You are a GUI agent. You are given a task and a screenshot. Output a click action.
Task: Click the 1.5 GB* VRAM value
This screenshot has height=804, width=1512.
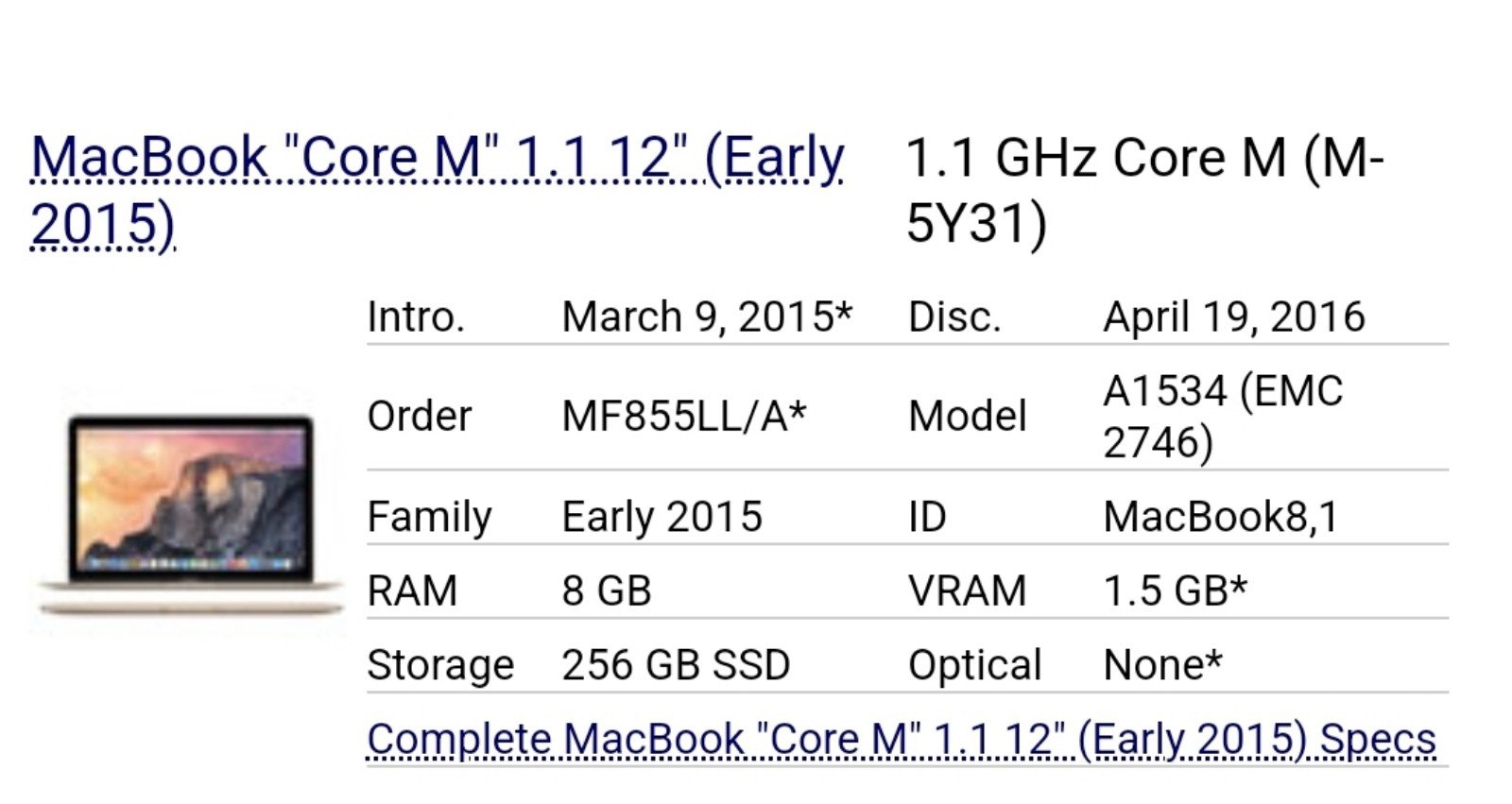coord(1176,590)
